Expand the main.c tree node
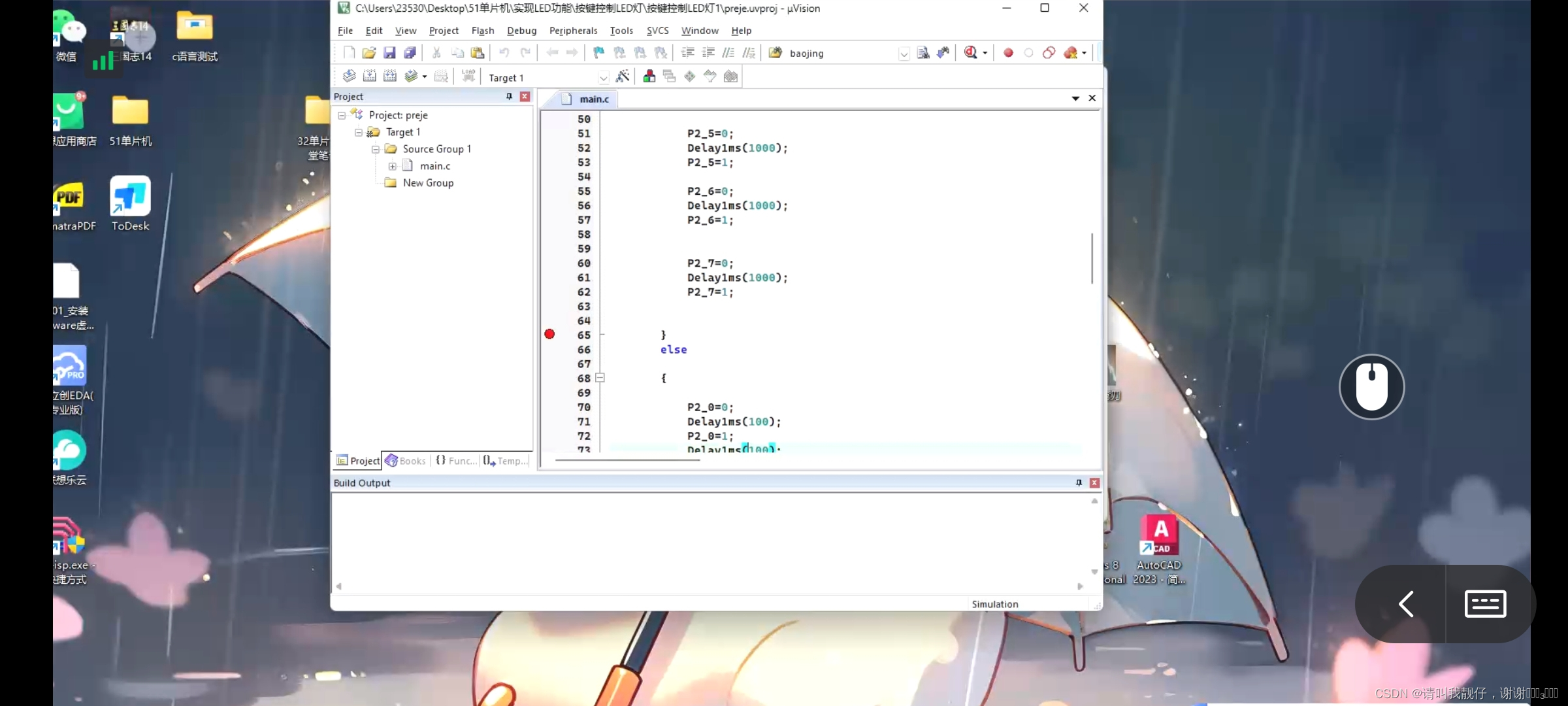This screenshot has height=706, width=1568. pos(392,166)
